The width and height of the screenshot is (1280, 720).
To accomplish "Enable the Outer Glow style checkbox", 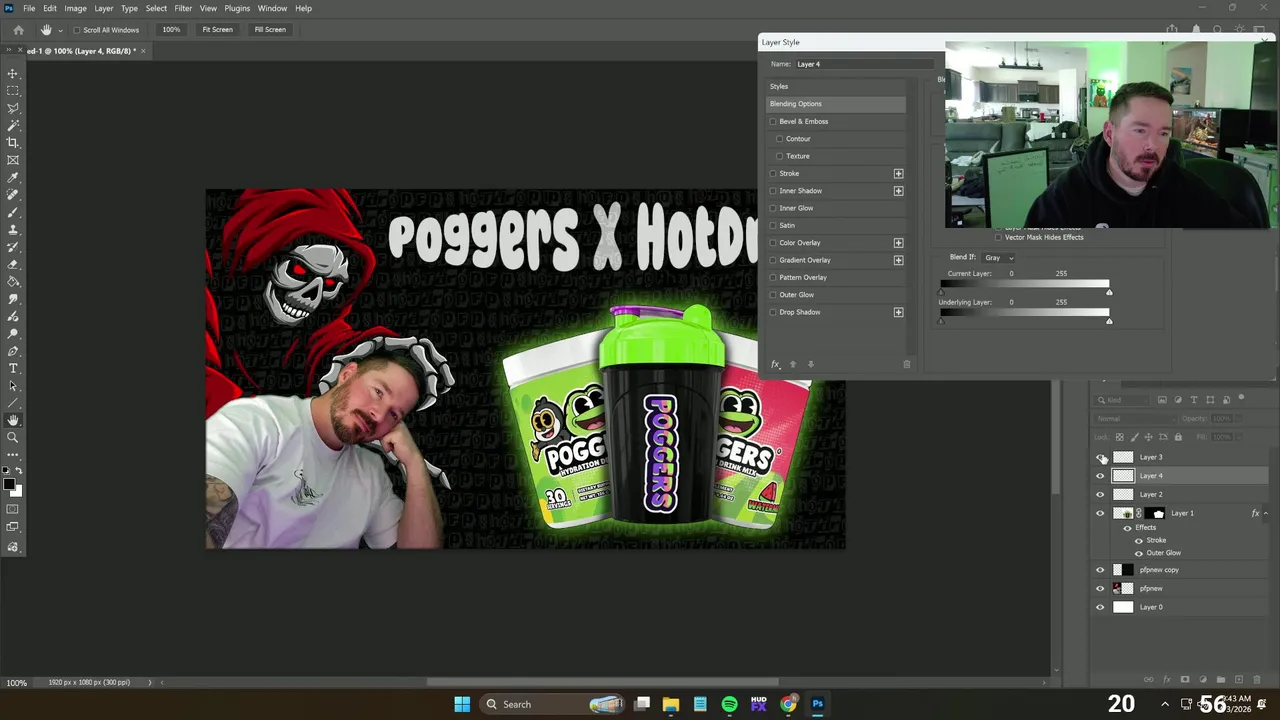I will (773, 295).
